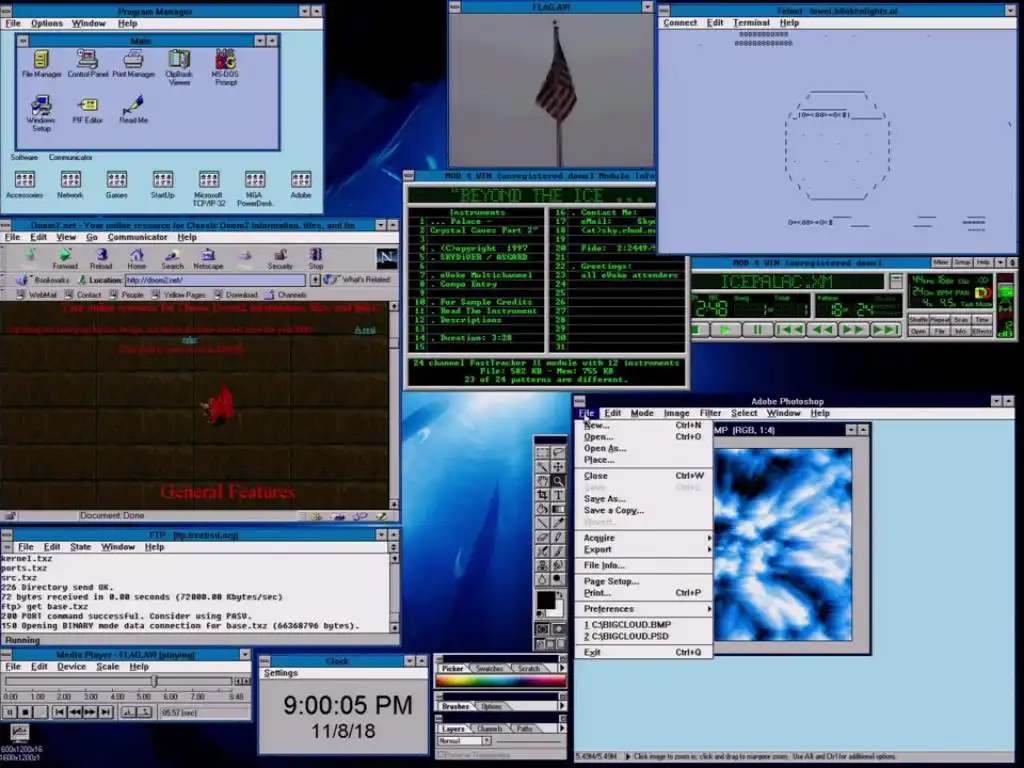Image resolution: width=1024 pixels, height=768 pixels.
Task: Toggle Time display mode in MOD4WIN
Action: 982,319
